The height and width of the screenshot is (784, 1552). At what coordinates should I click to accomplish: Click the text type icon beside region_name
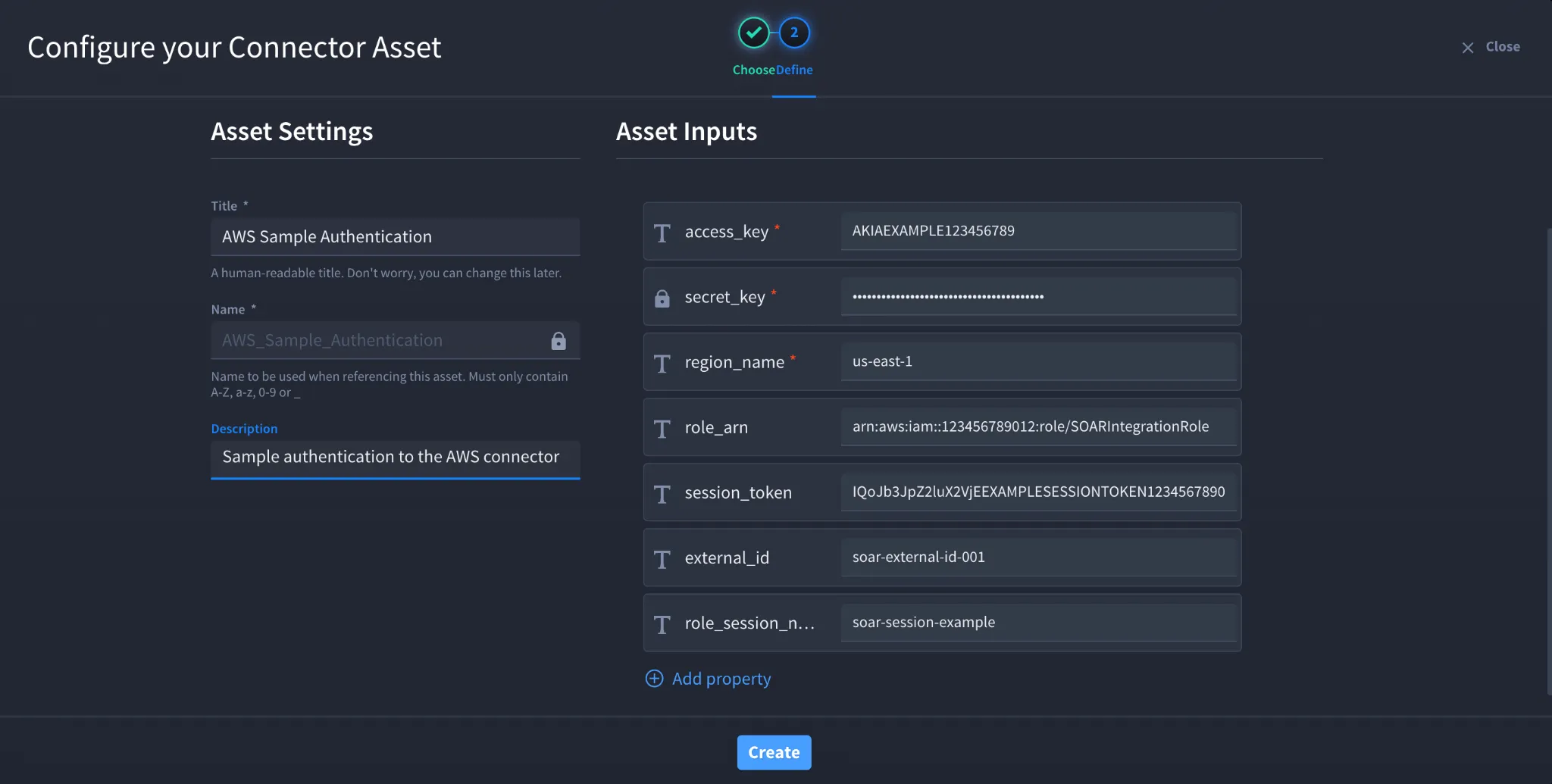[662, 364]
